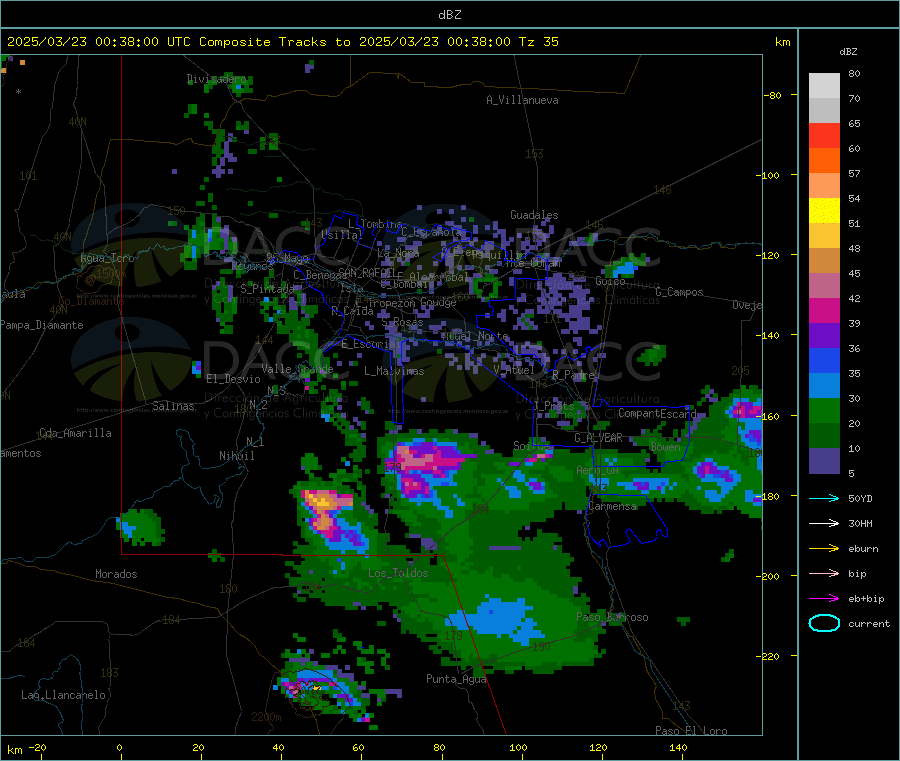The width and height of the screenshot is (900, 761).
Task: Pick the bright yellow 51–54 dBZ swatch
Action: click(824, 211)
